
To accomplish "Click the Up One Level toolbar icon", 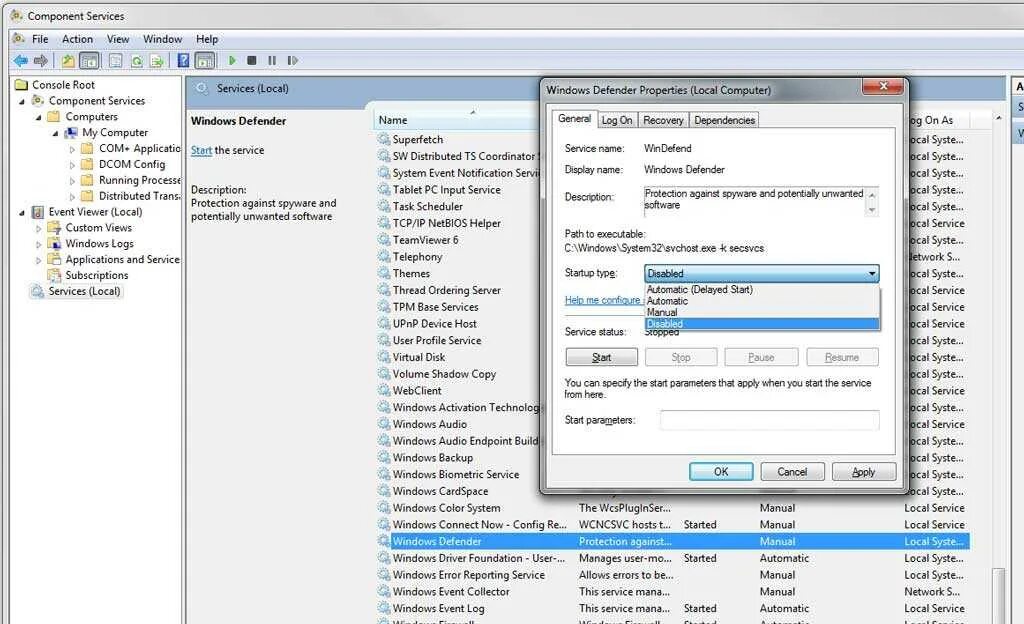I will pyautogui.click(x=68, y=61).
